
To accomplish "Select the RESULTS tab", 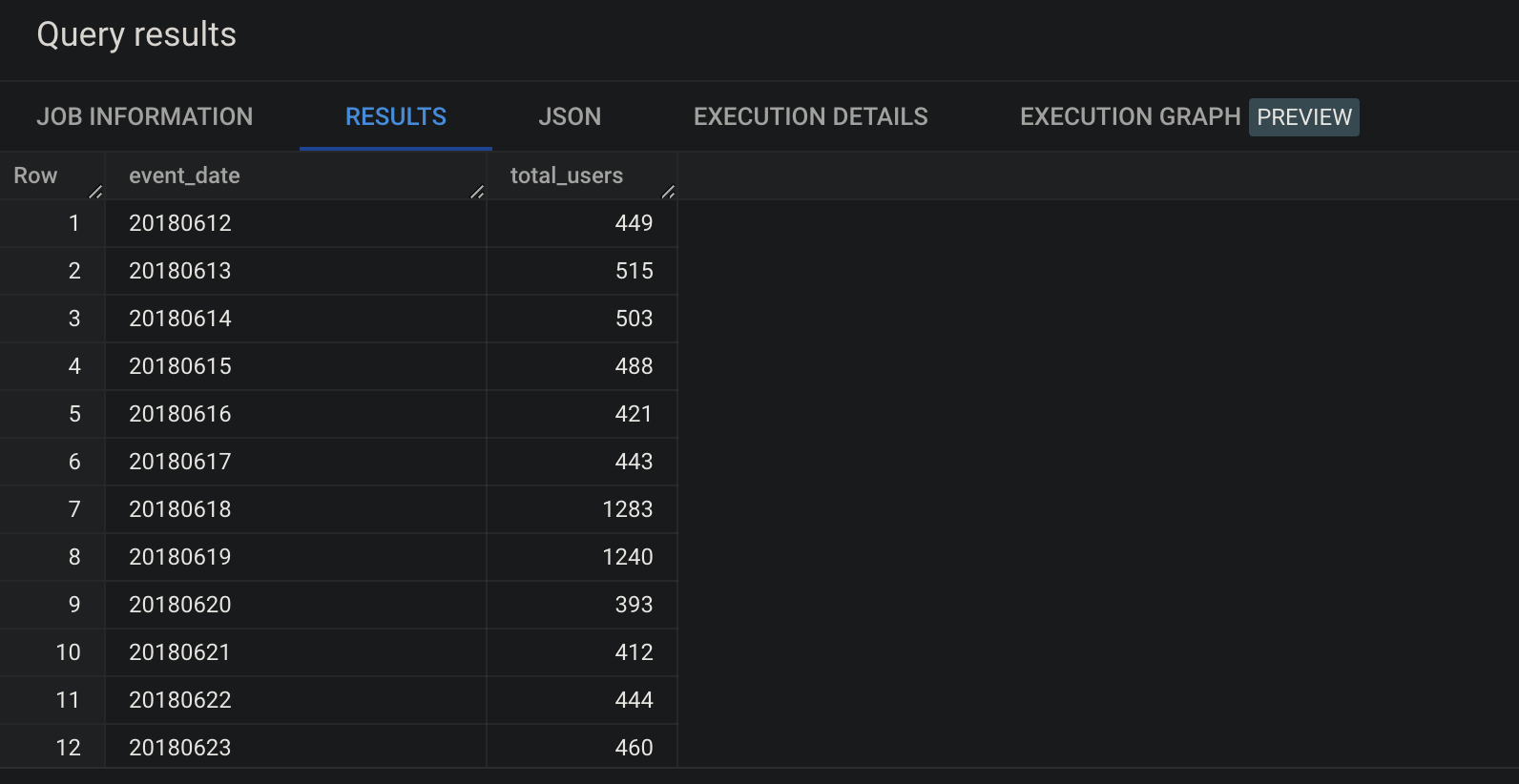I will click(x=396, y=116).
